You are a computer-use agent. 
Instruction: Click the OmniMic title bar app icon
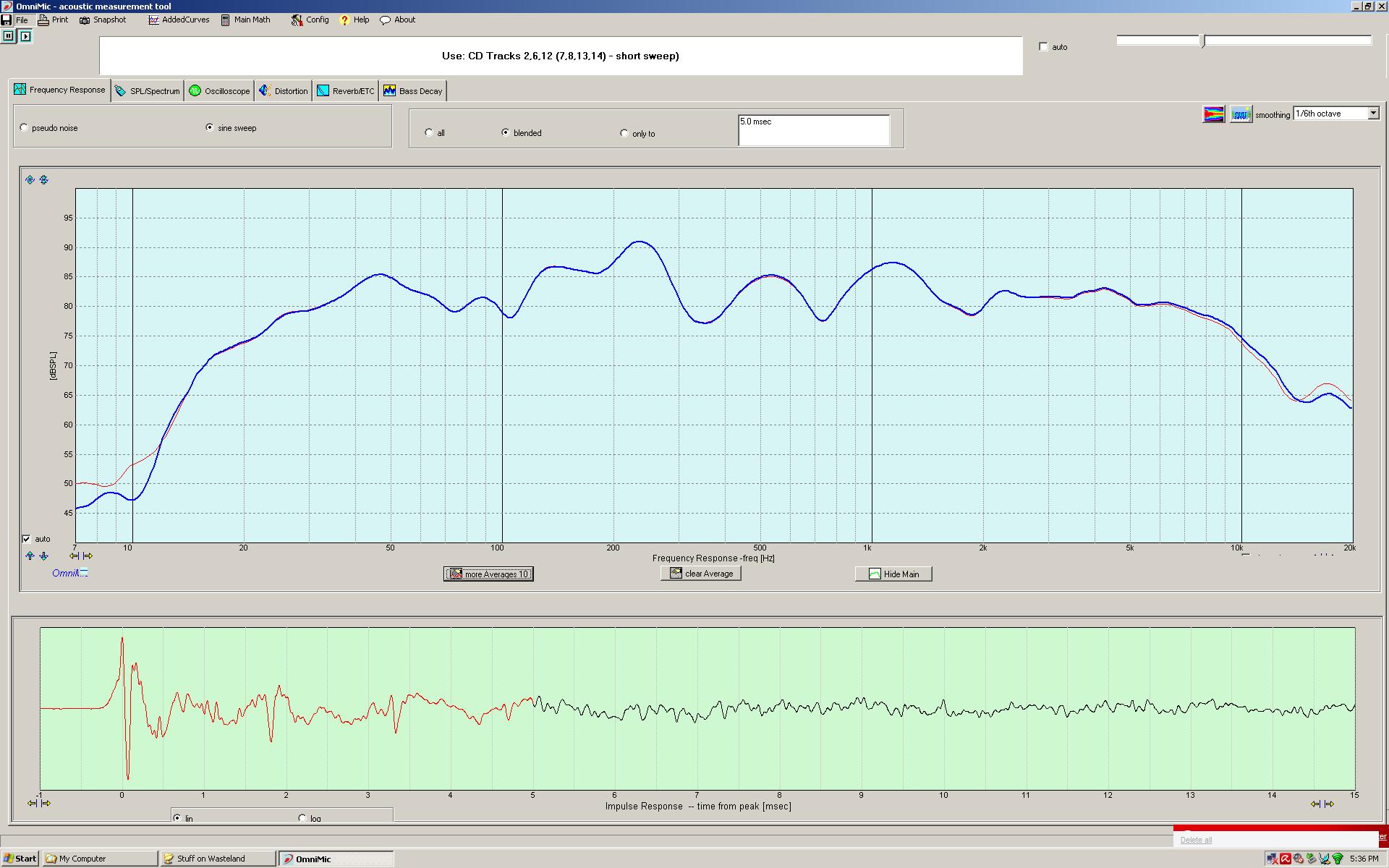[7, 7]
